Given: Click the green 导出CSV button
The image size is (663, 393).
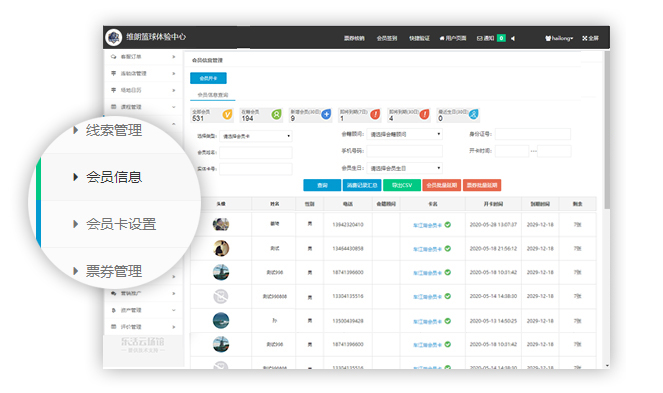Looking at the screenshot, I should 402,185.
